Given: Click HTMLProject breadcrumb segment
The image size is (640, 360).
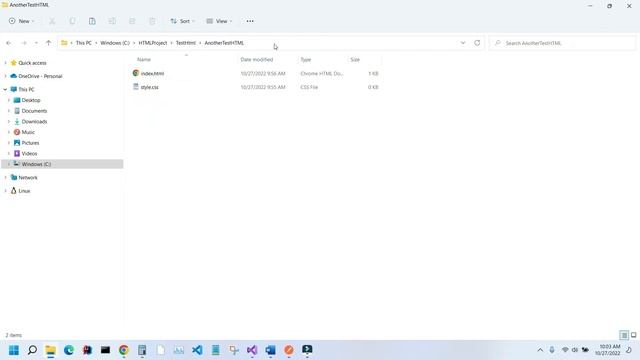Looking at the screenshot, I should 153,43.
